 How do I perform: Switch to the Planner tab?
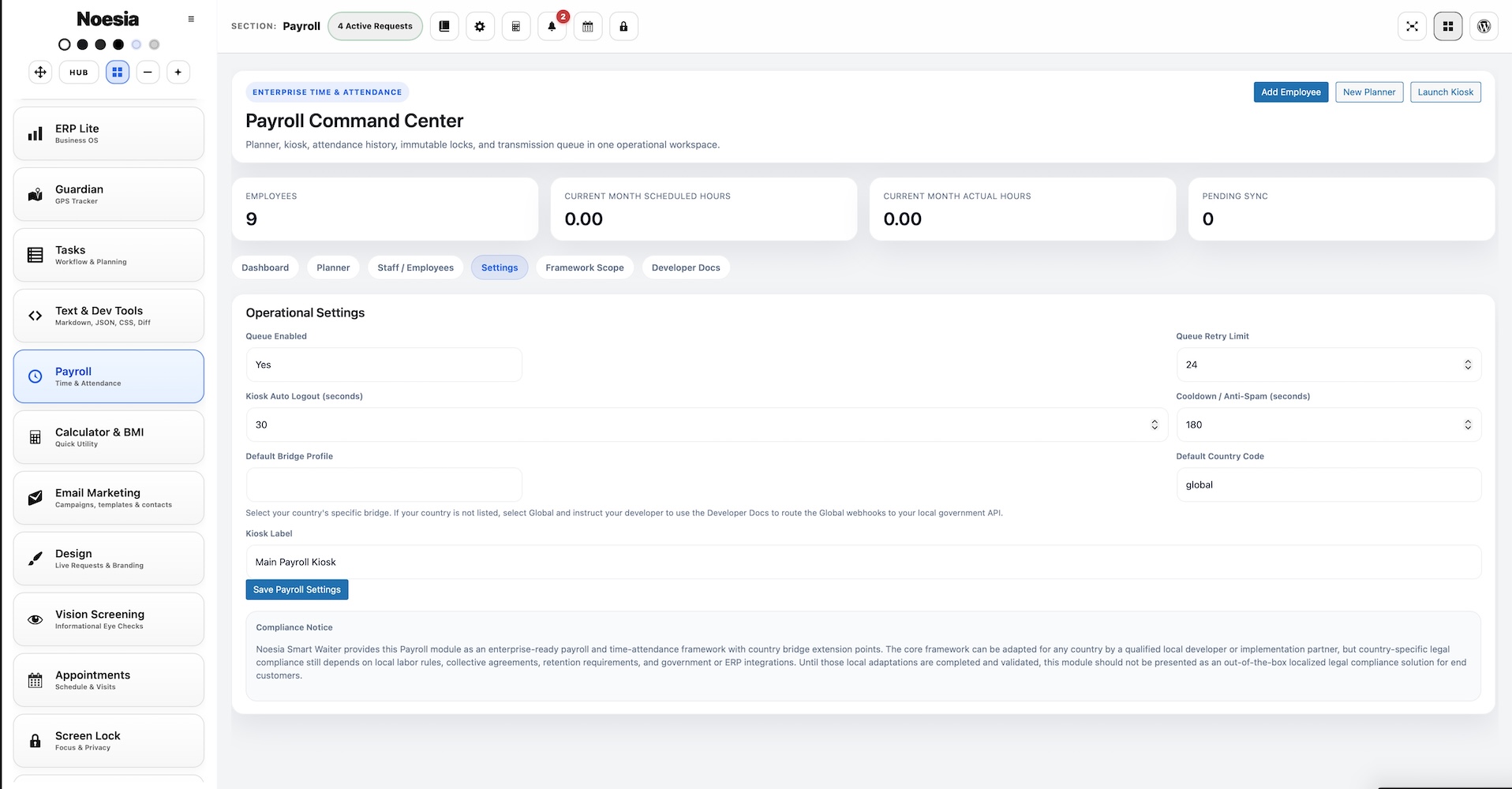(x=333, y=267)
